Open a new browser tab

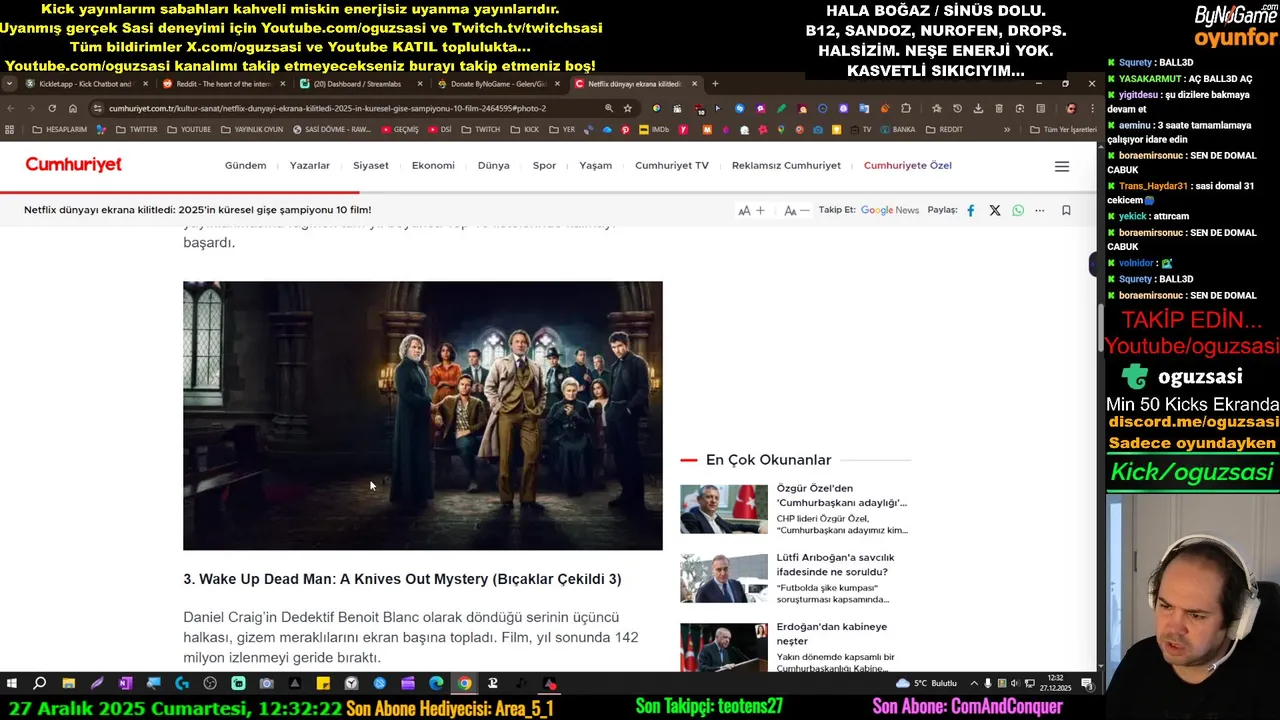pyautogui.click(x=715, y=84)
